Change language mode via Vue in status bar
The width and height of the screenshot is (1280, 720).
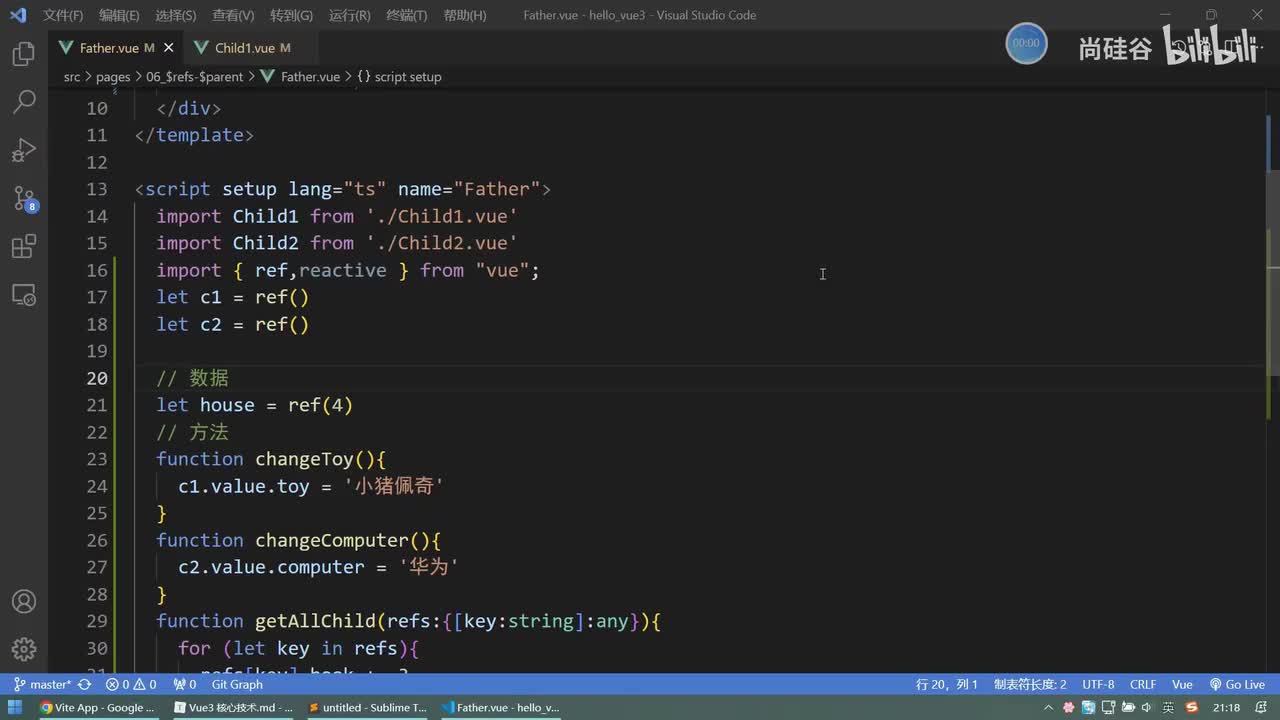coord(1182,685)
